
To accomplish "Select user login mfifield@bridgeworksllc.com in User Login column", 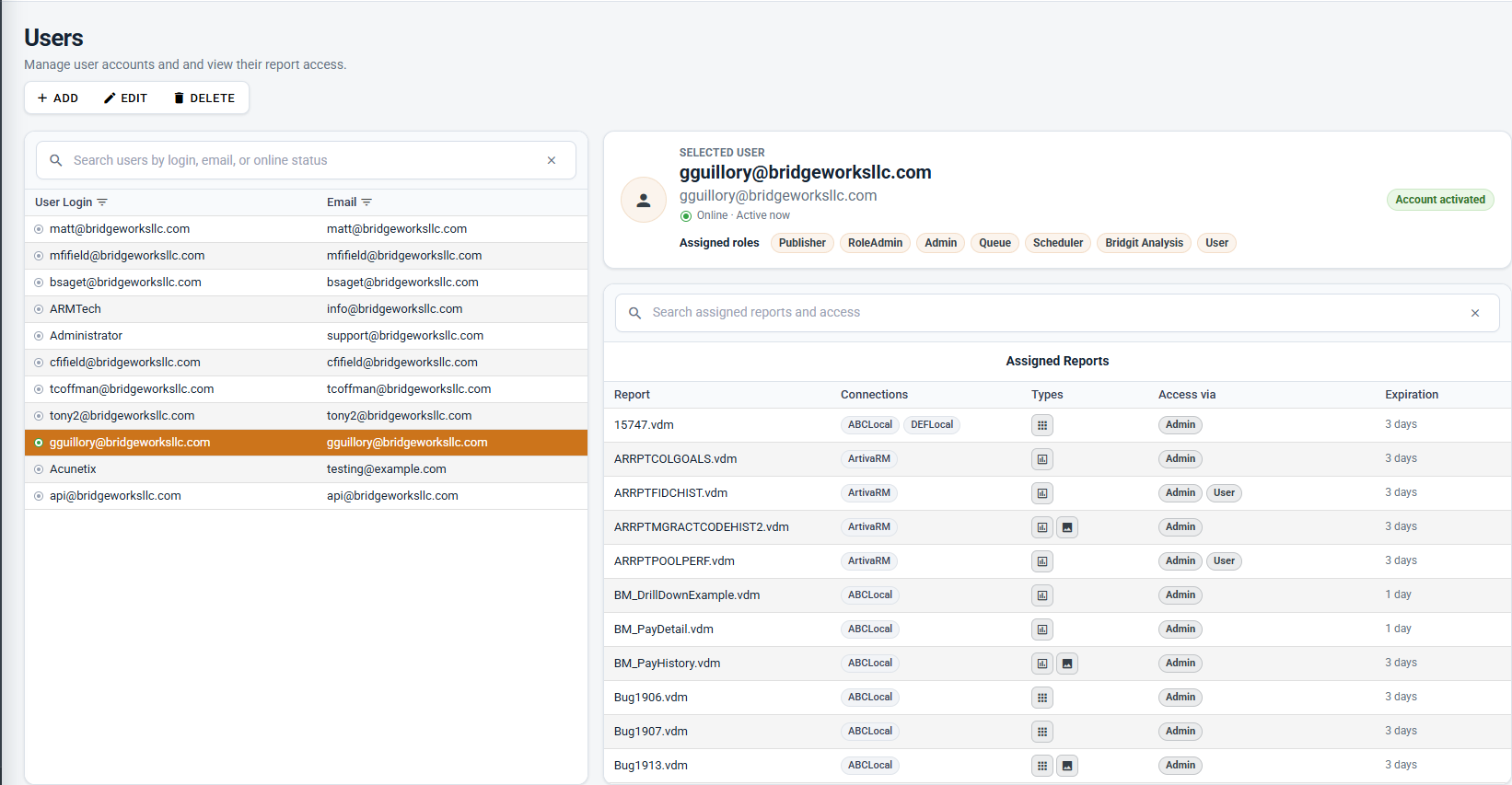I will tap(127, 256).
